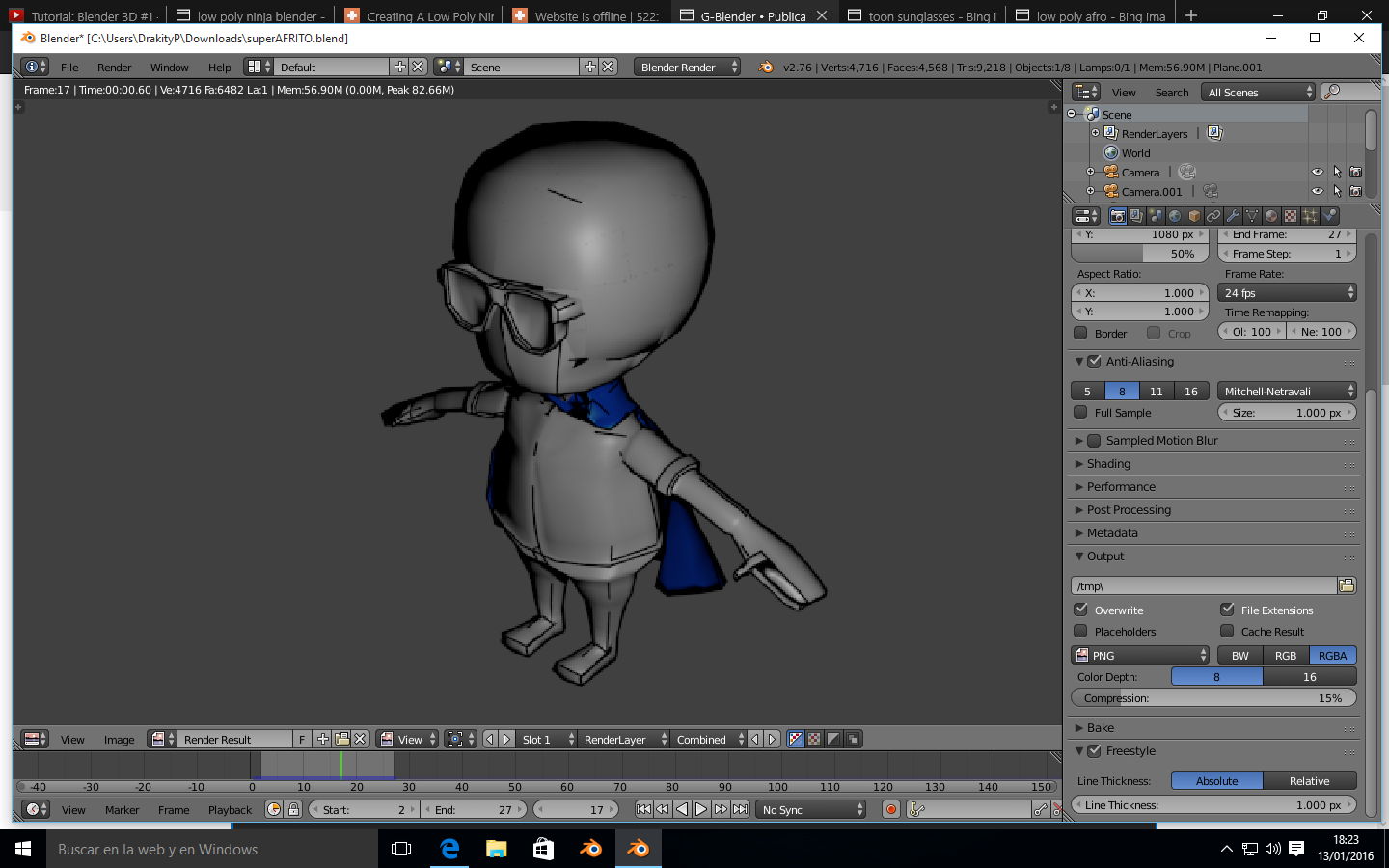Open the PNG file format dropdown

coord(1140,655)
